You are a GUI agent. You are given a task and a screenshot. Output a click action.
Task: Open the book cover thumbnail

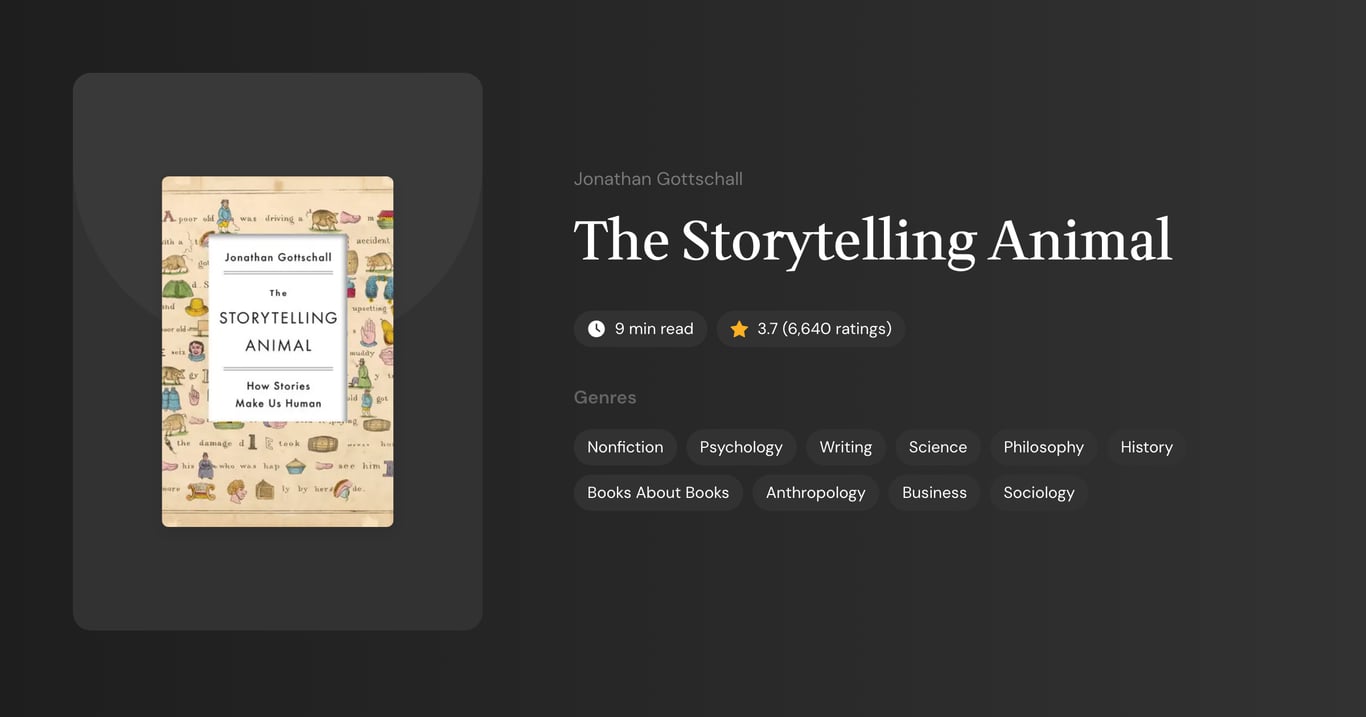pos(277,350)
